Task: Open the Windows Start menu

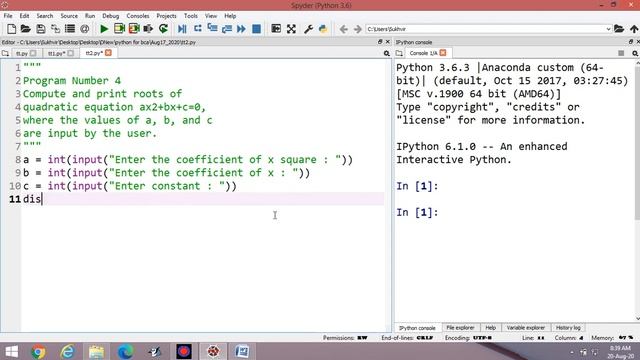Action: [11, 351]
